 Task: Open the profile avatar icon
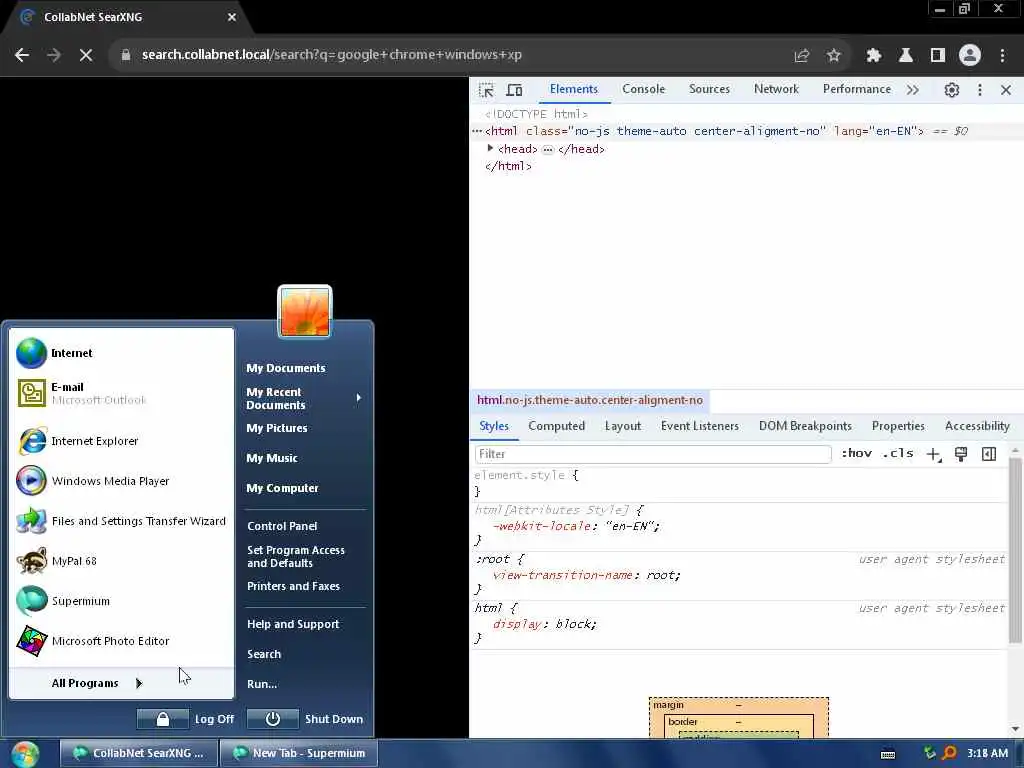tap(970, 56)
